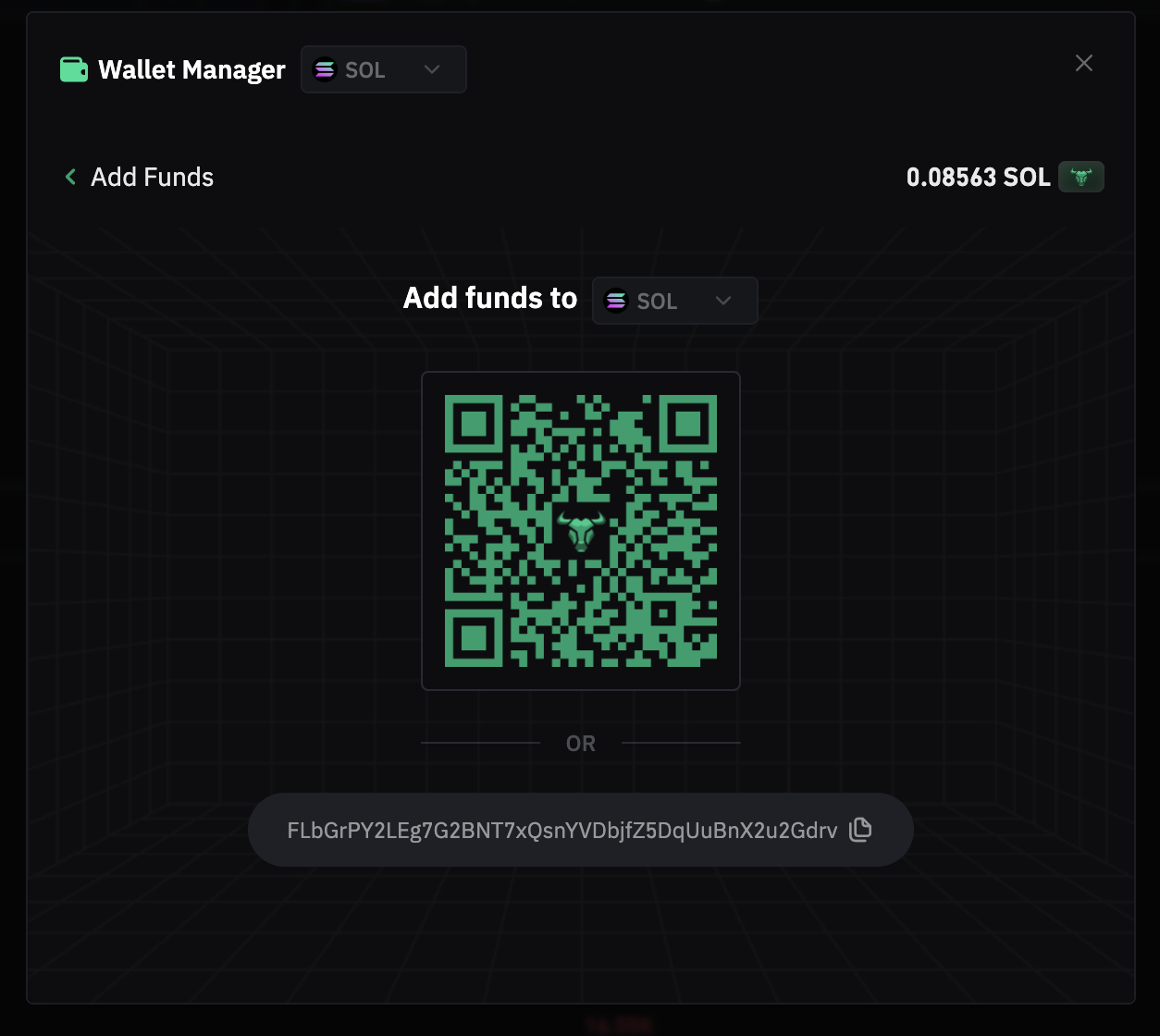Viewport: 1160px width, 1036px height.
Task: Click the Add Funds back label
Action: pos(152,177)
